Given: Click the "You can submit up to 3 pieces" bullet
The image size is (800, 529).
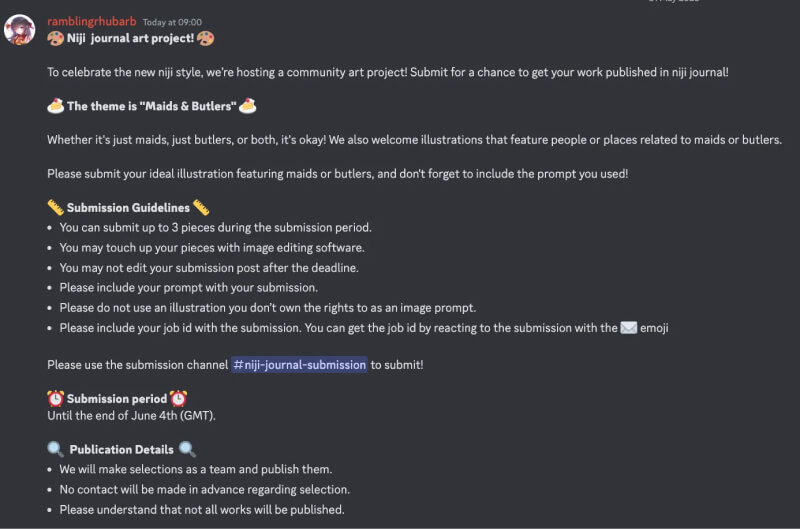Looking at the screenshot, I should pos(215,227).
